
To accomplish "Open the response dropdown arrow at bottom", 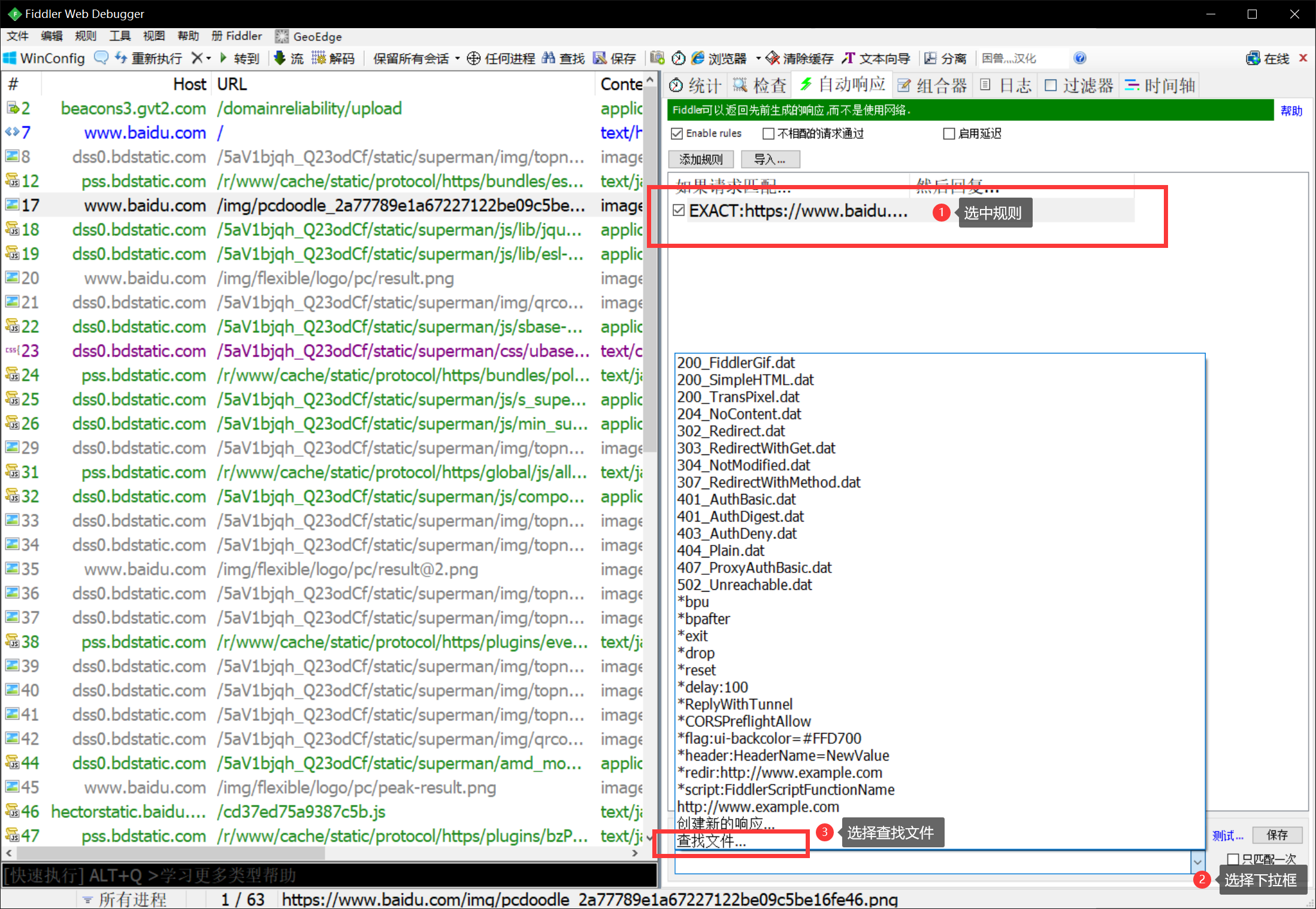I will click(1197, 862).
